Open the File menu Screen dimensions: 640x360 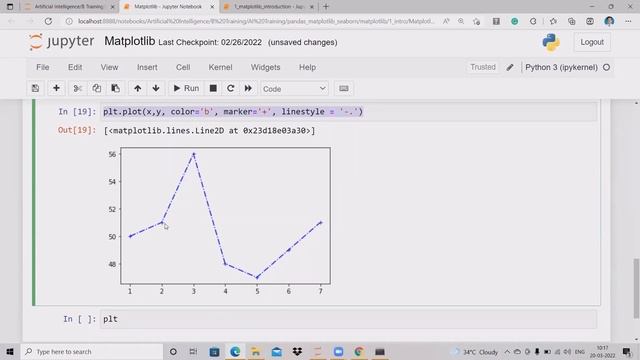tap(42, 67)
